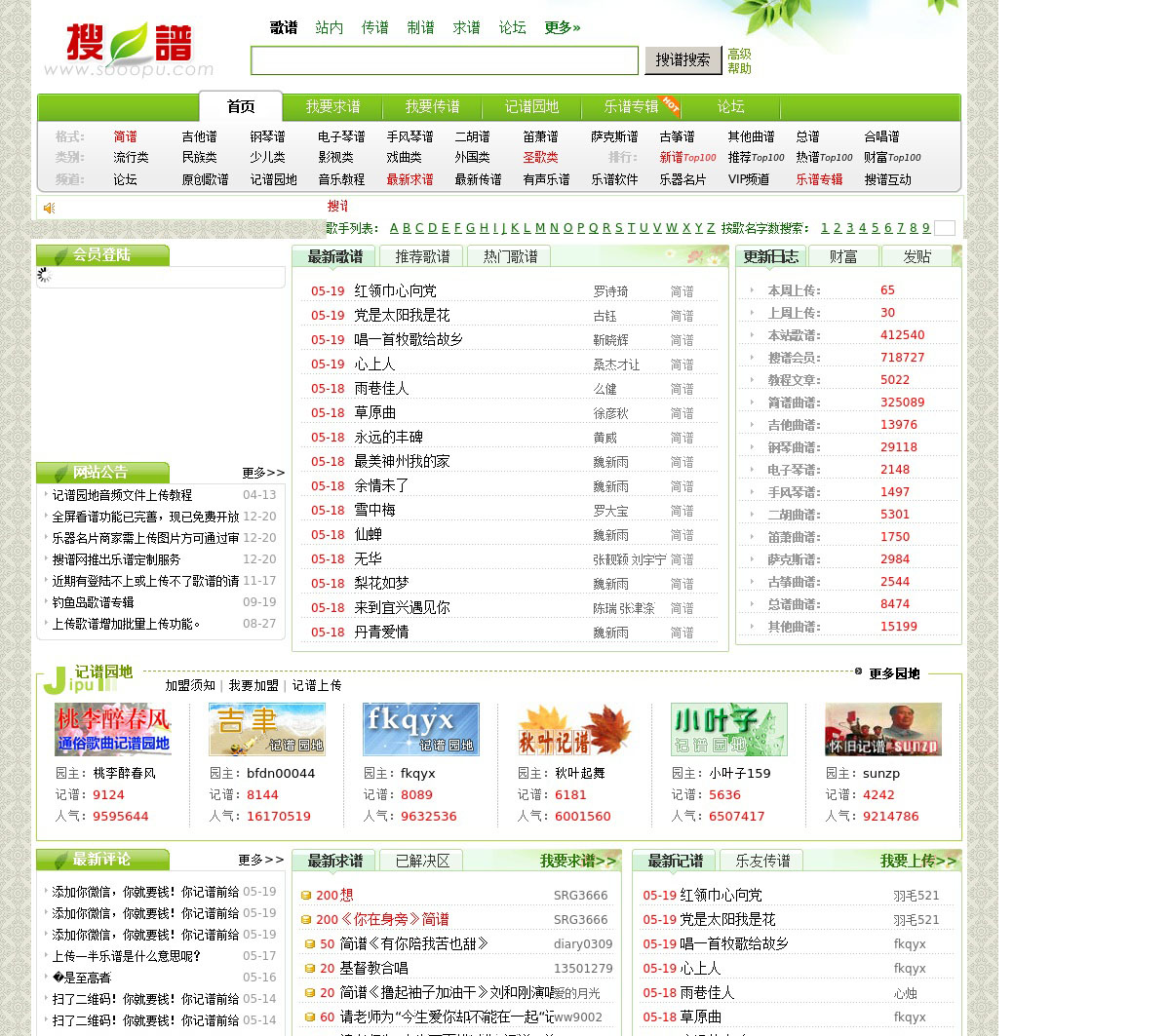The image size is (1170, 1036).
Task: Open the request 《你在身旁》简谱
Action: click(x=395, y=919)
